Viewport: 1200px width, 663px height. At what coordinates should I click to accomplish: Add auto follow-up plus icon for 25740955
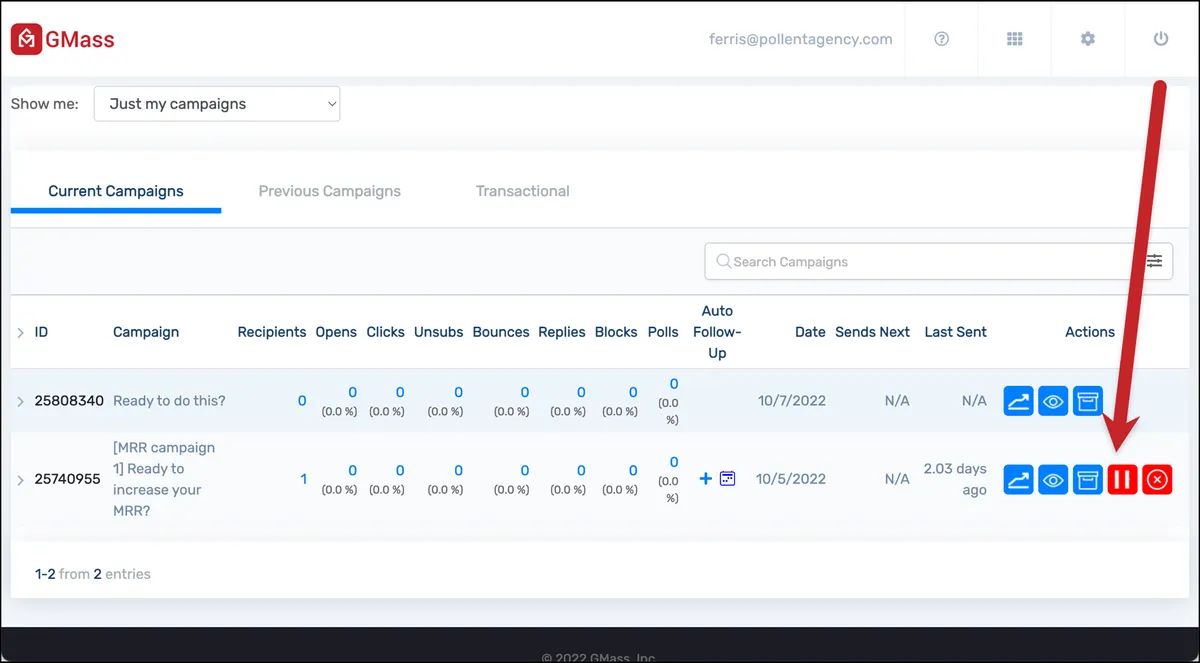point(706,479)
